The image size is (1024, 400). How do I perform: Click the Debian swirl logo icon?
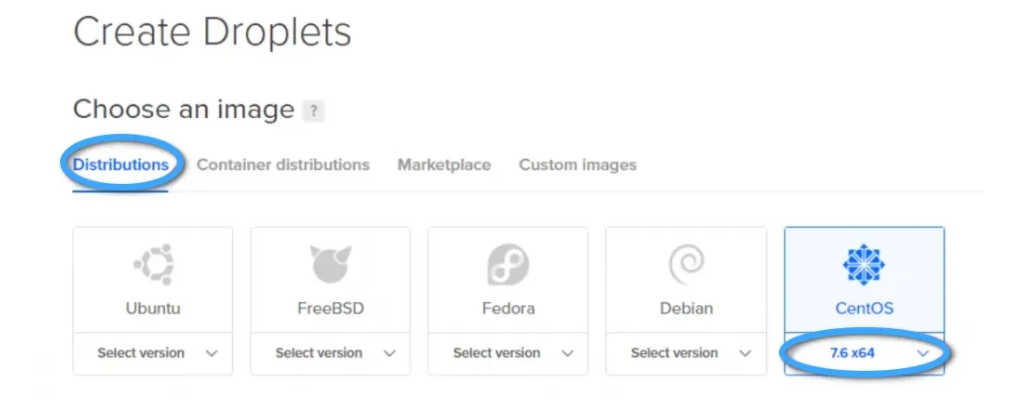point(686,265)
